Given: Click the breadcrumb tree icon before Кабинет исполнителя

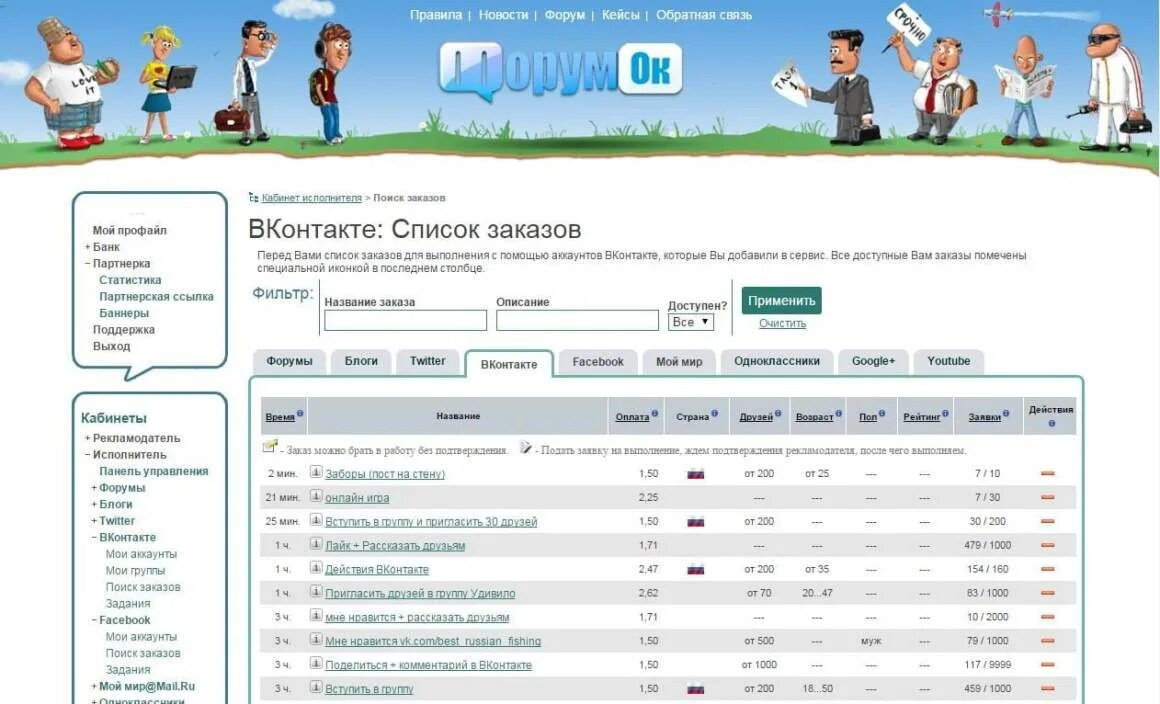Looking at the screenshot, I should coord(254,197).
